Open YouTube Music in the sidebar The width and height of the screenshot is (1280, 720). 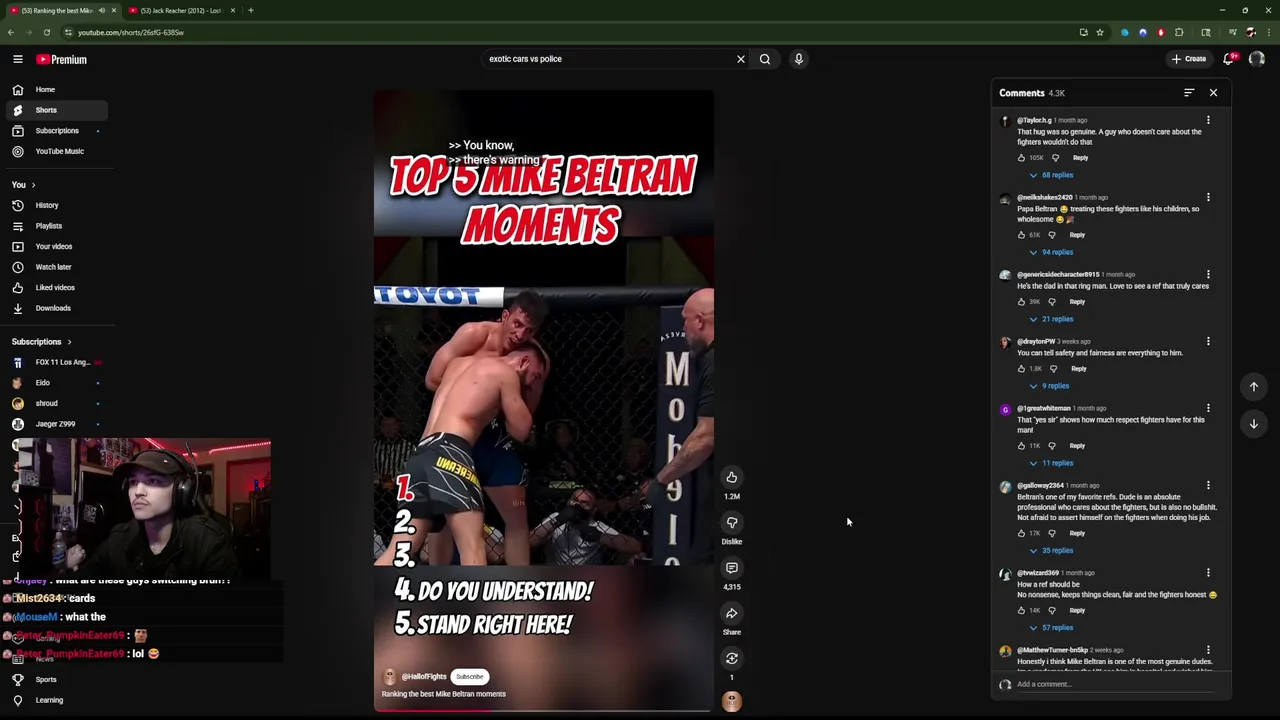coord(55,151)
